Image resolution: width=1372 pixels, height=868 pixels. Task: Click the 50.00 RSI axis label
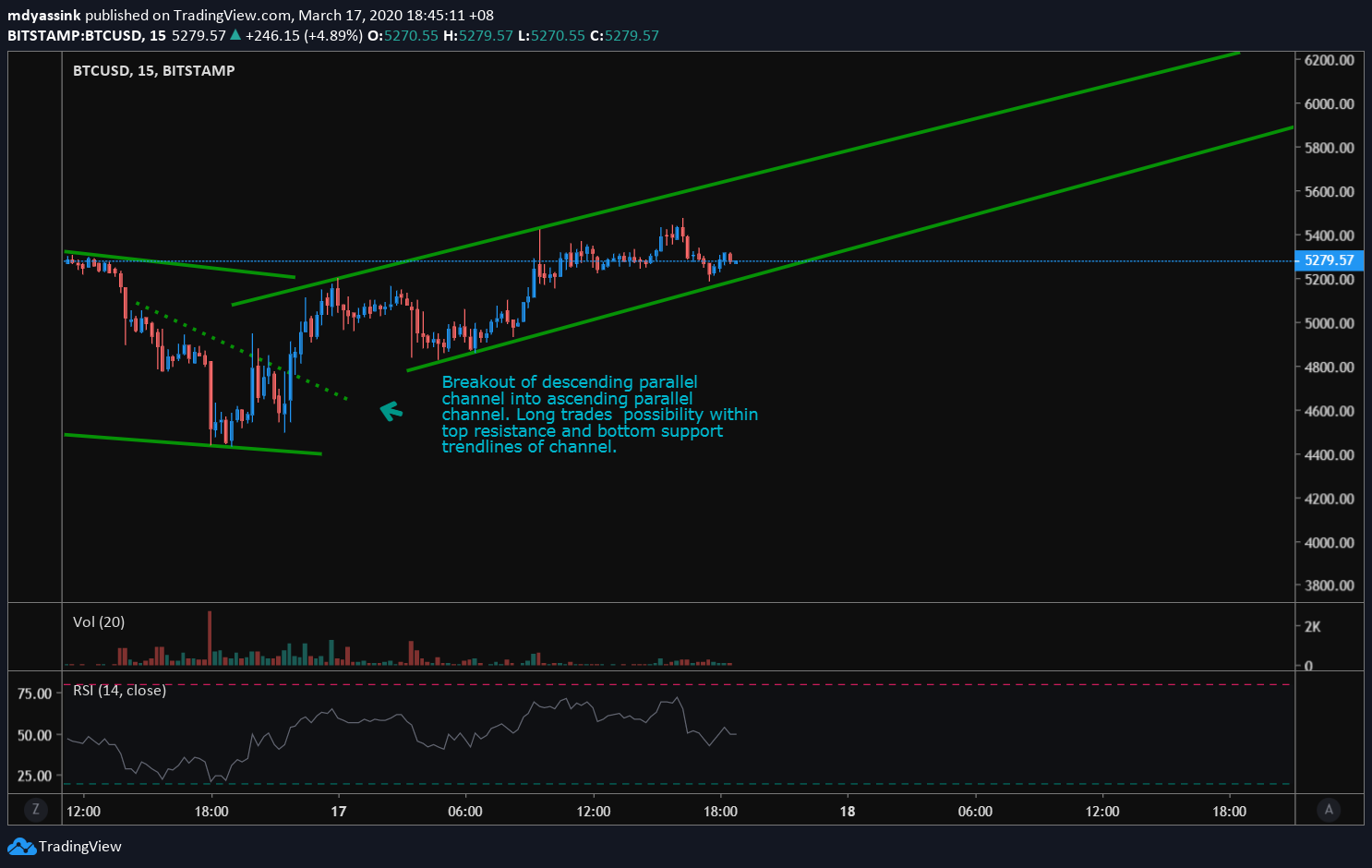pos(34,735)
